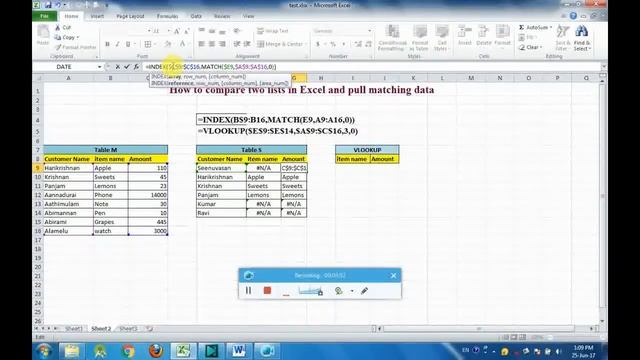This screenshot has width=640, height=360.
Task: Open AutoSum dropdown arrow
Action: point(551,27)
